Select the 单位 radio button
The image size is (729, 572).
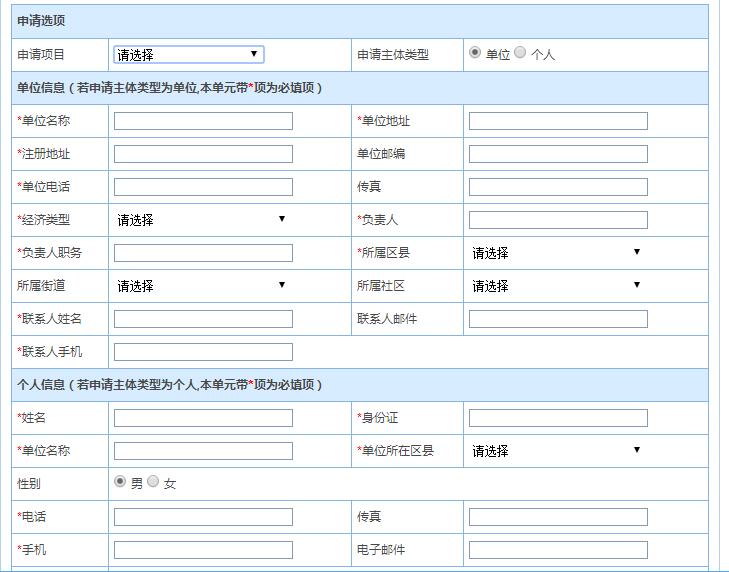tap(475, 53)
